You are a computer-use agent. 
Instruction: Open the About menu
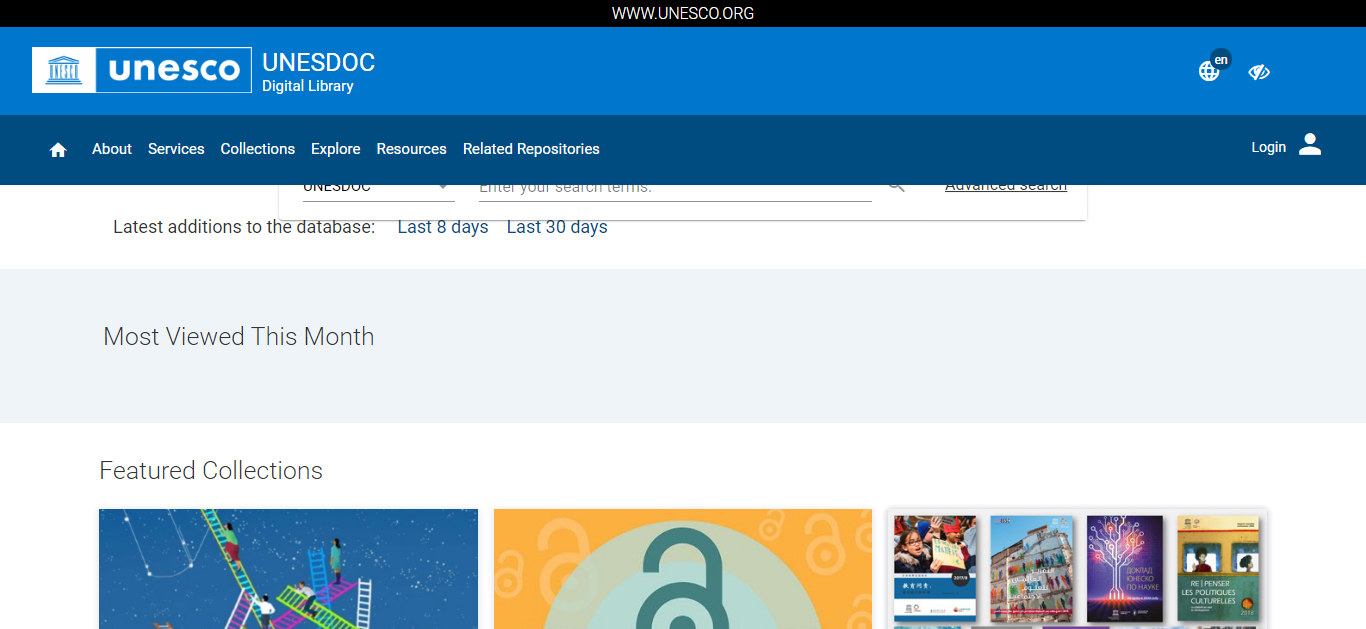click(112, 149)
